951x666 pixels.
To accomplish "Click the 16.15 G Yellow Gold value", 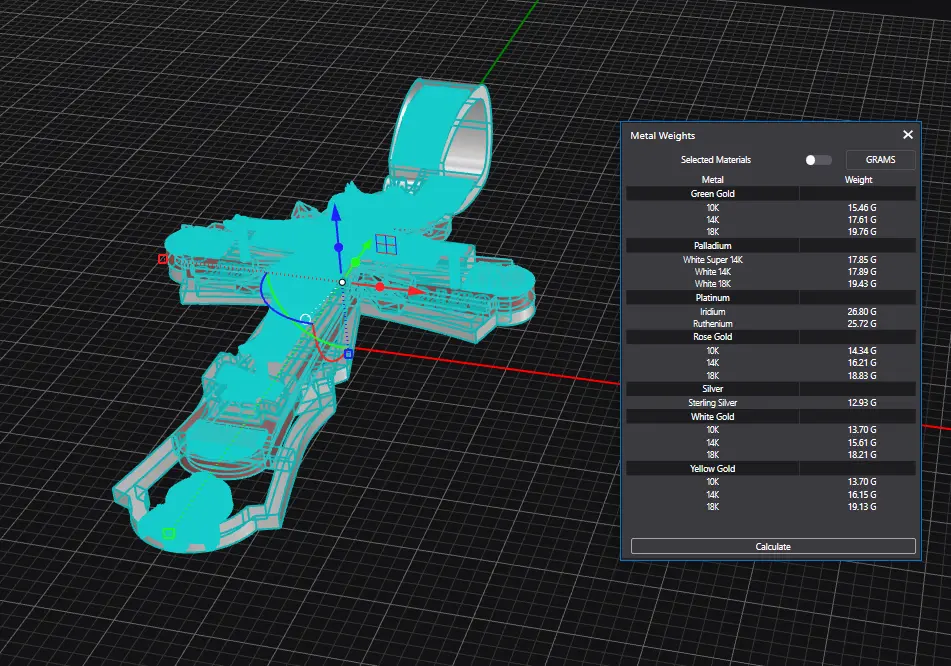I will coord(862,495).
